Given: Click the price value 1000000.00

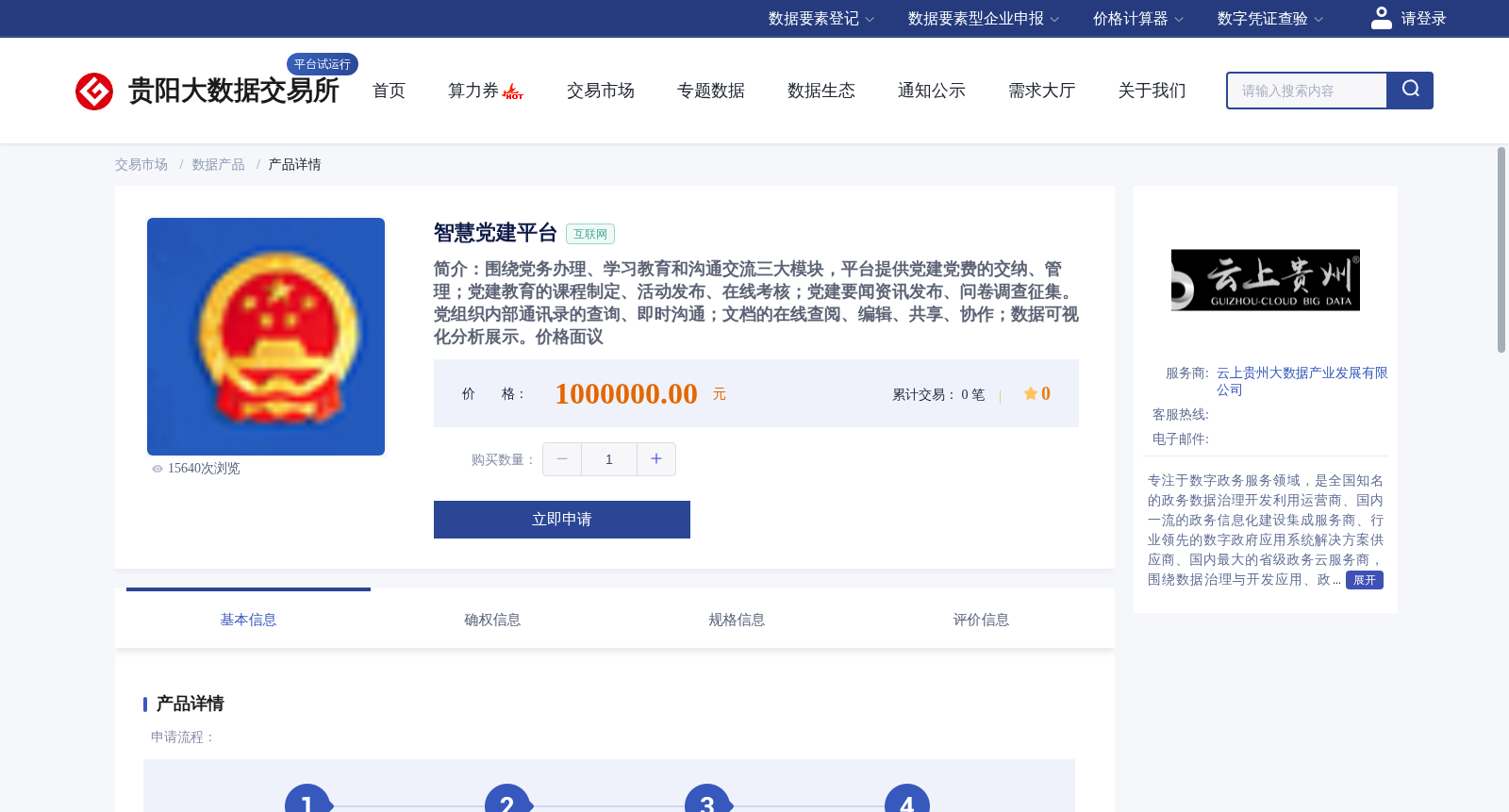Looking at the screenshot, I should tap(626, 393).
